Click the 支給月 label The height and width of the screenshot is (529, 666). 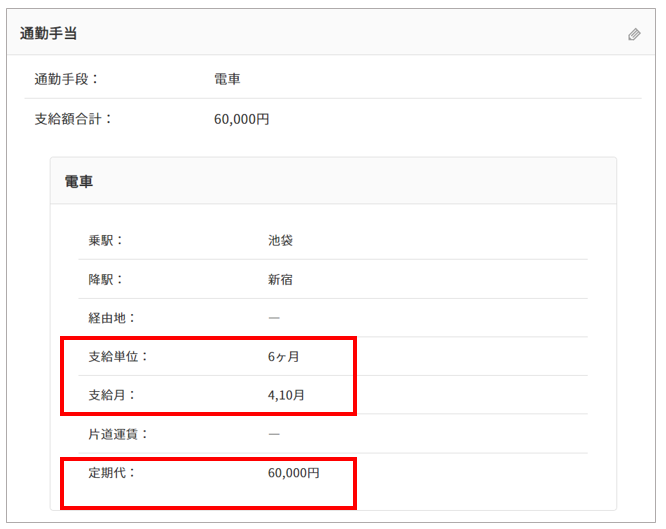point(112,395)
